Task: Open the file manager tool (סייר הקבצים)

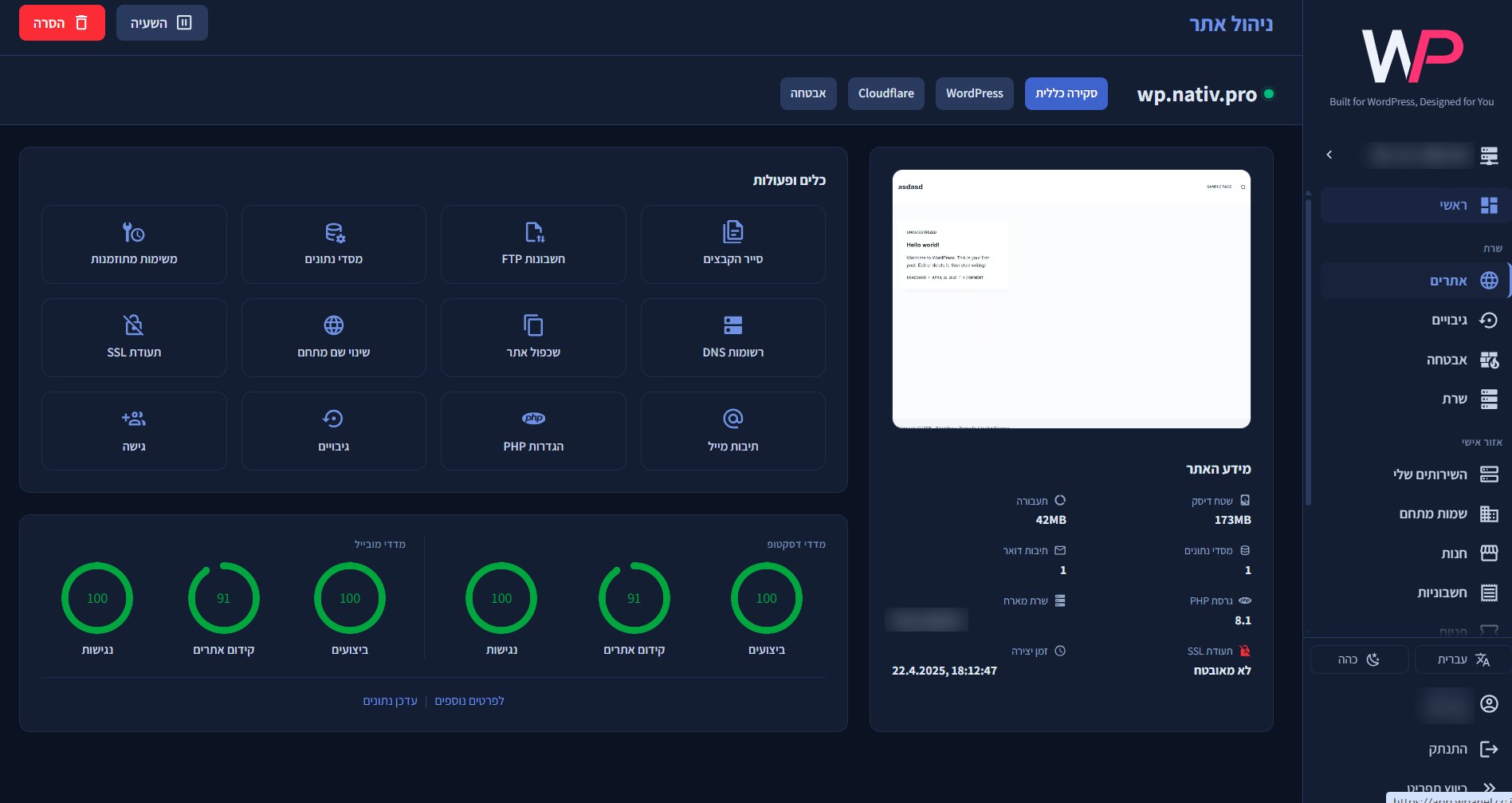Action: click(x=732, y=244)
